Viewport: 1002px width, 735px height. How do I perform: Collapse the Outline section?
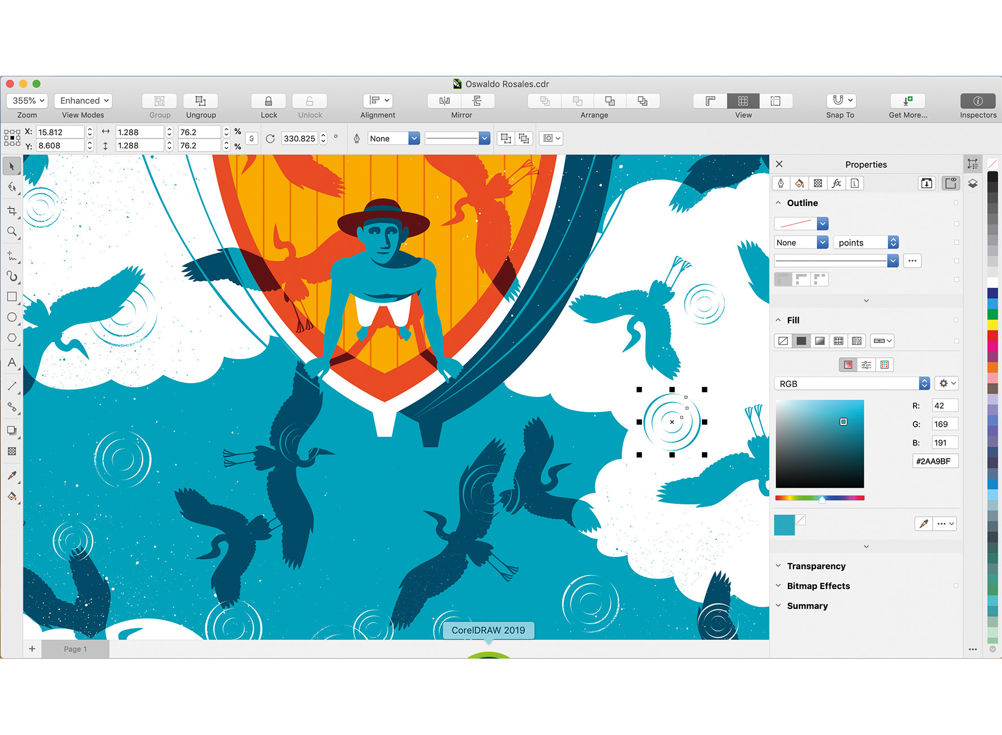click(778, 203)
